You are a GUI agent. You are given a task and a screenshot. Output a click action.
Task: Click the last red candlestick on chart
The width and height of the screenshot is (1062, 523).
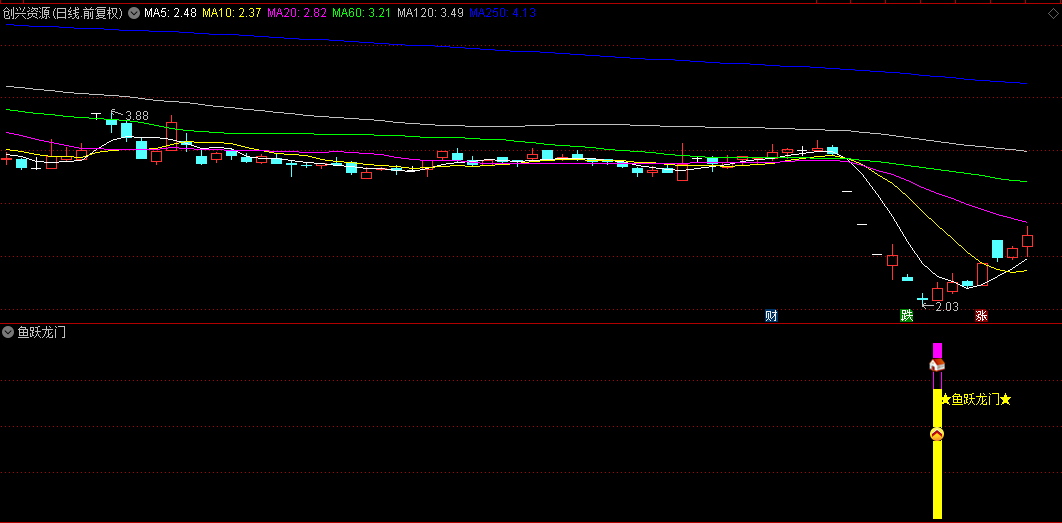tap(1027, 241)
